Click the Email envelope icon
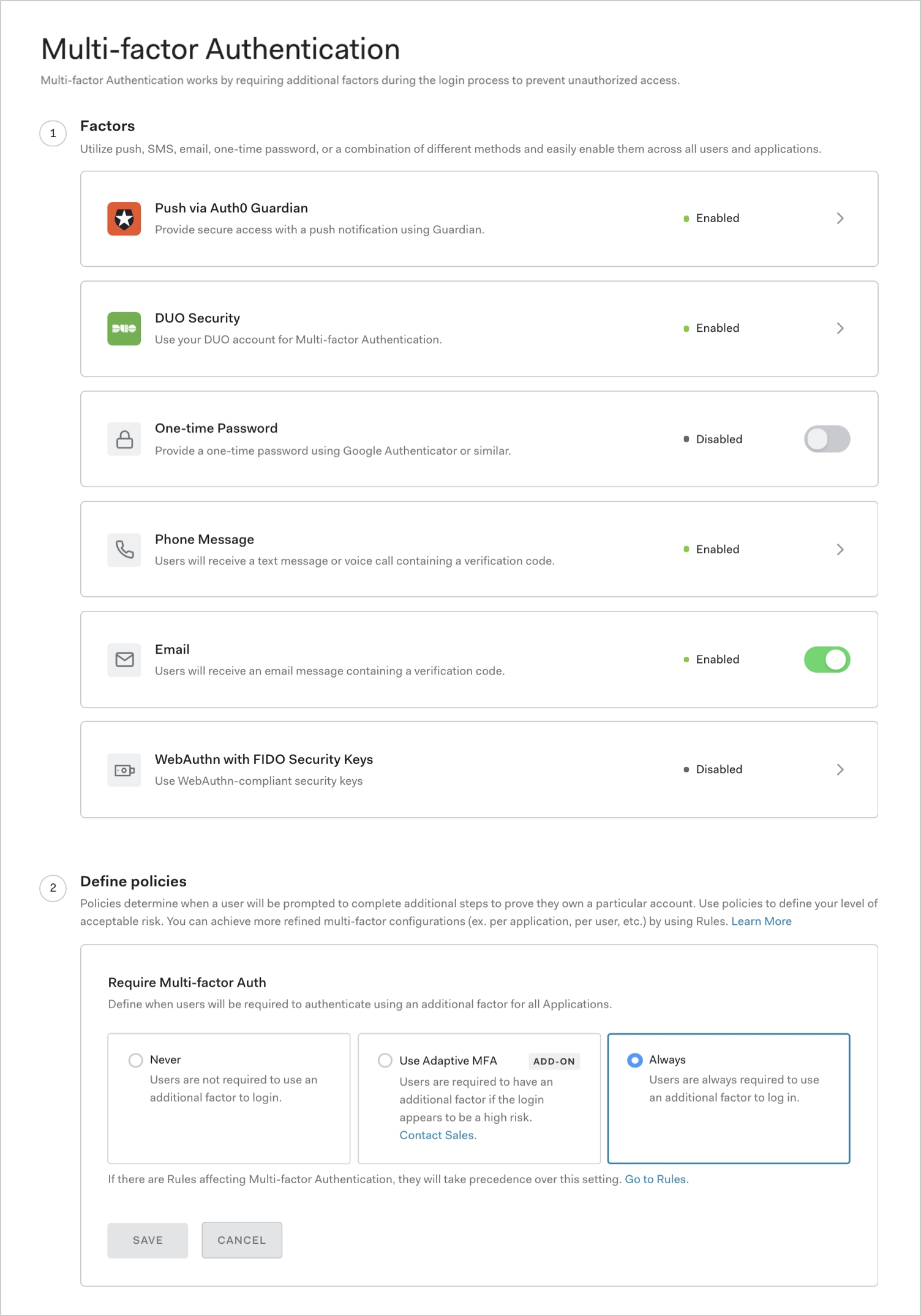This screenshot has width=921, height=1316. point(124,659)
